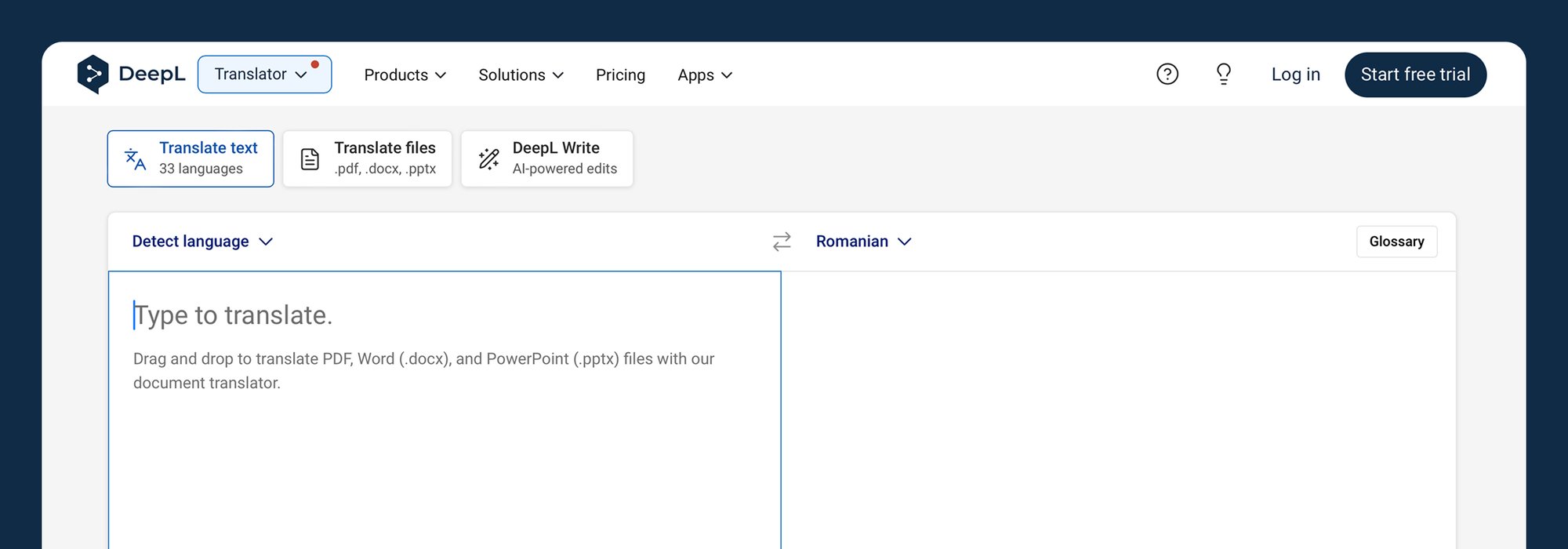The height and width of the screenshot is (549, 1568).
Task: Click the Type to translate input area
Action: 445,410
